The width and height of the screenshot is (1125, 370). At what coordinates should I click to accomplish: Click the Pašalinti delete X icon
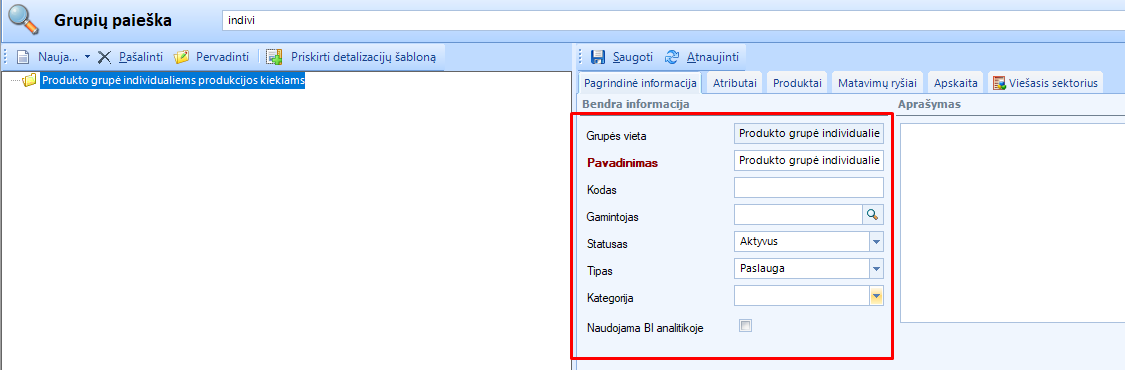[105, 56]
